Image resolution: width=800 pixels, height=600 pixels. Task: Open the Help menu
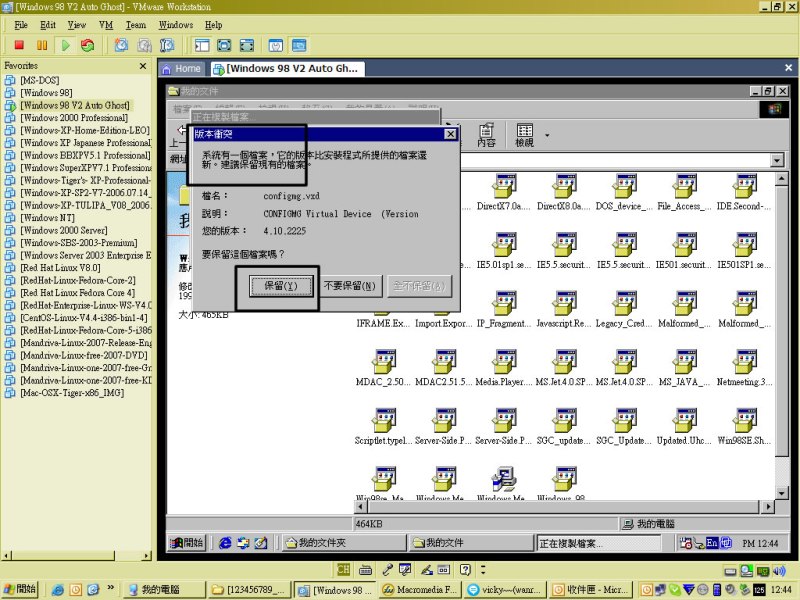[213, 25]
